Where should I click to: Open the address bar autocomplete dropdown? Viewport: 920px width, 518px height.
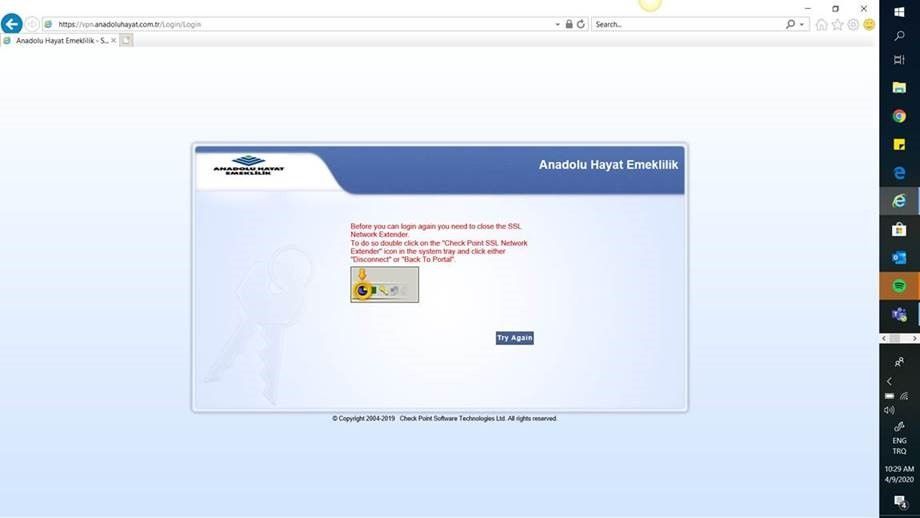point(557,25)
